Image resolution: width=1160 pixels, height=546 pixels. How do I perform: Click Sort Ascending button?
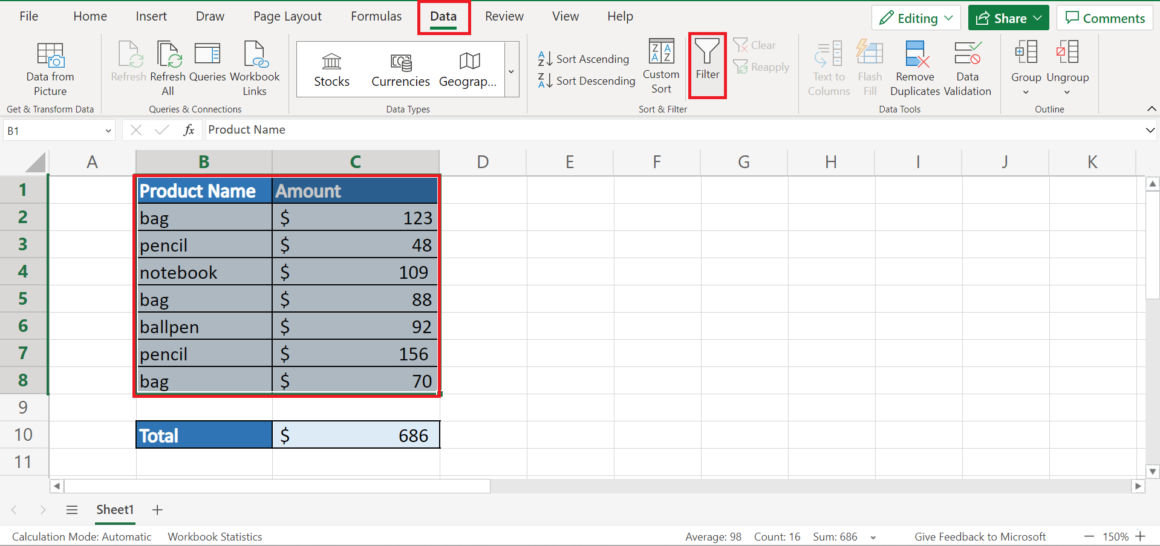tap(584, 59)
